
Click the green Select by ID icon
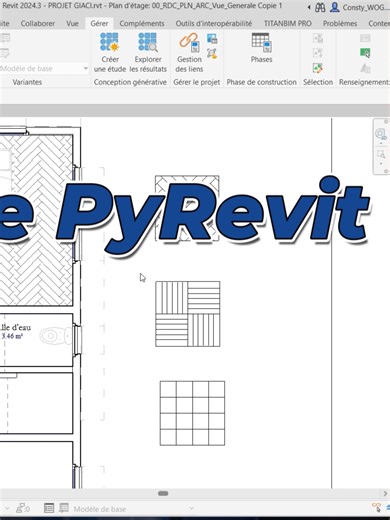pos(365,53)
